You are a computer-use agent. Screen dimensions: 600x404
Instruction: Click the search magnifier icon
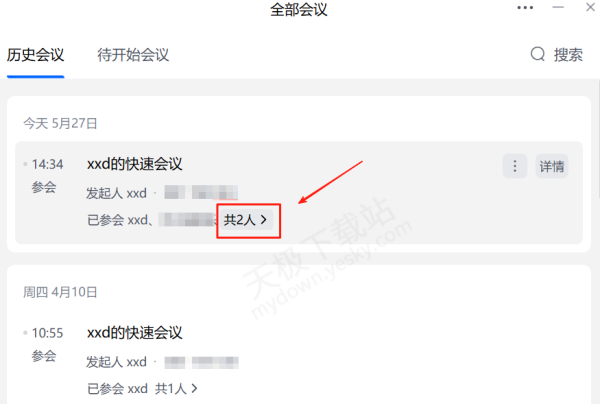(x=538, y=54)
